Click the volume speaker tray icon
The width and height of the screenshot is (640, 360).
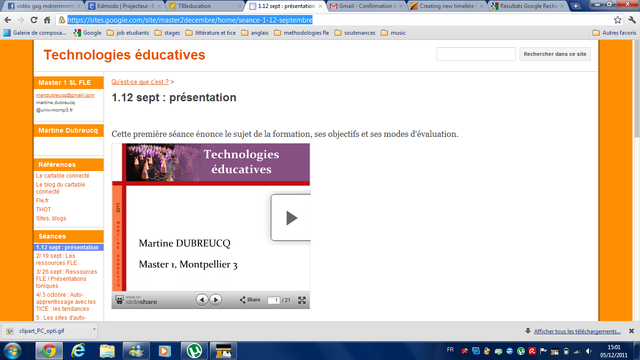[589, 351]
